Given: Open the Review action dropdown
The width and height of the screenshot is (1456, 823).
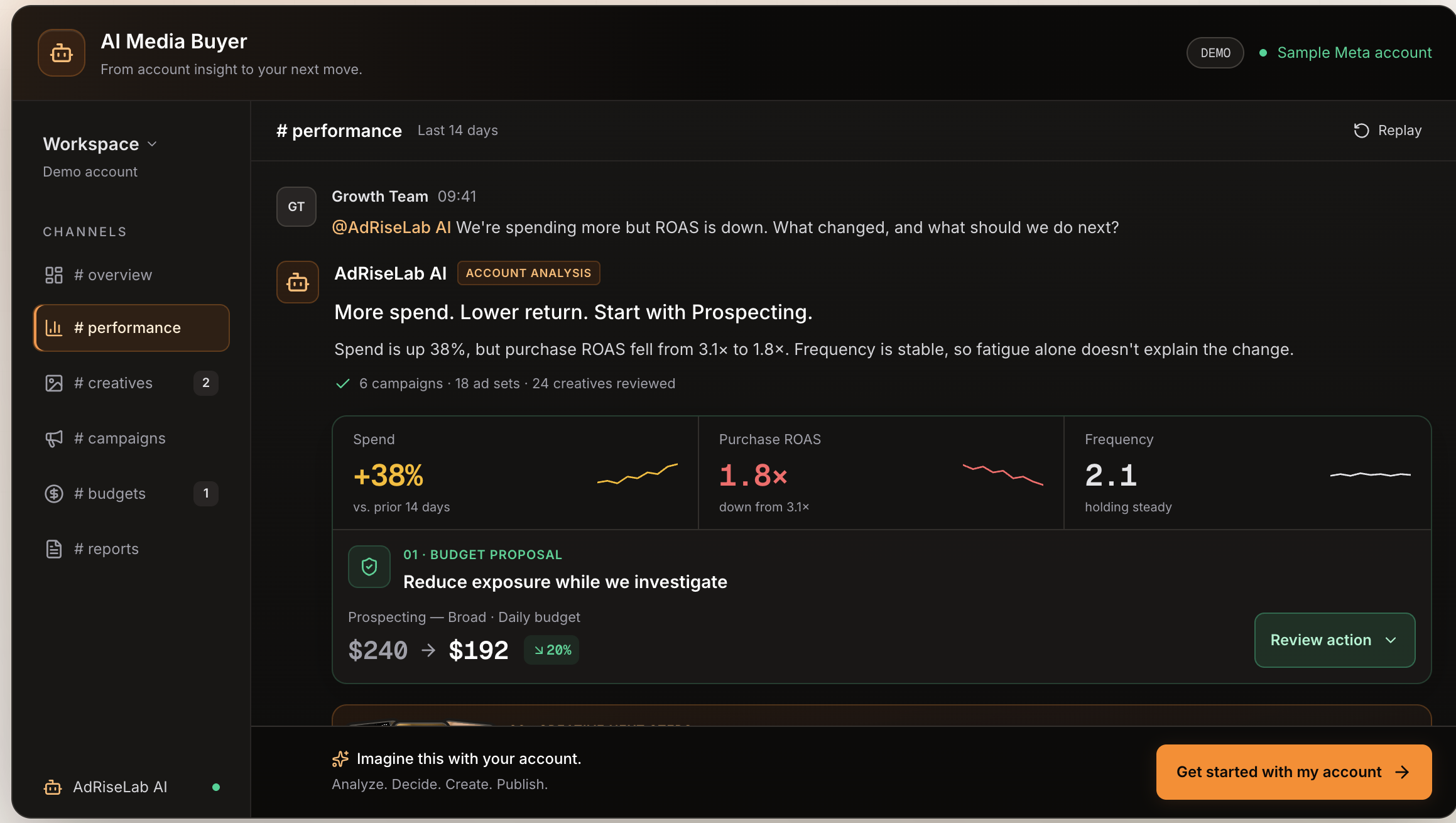Looking at the screenshot, I should point(1335,640).
